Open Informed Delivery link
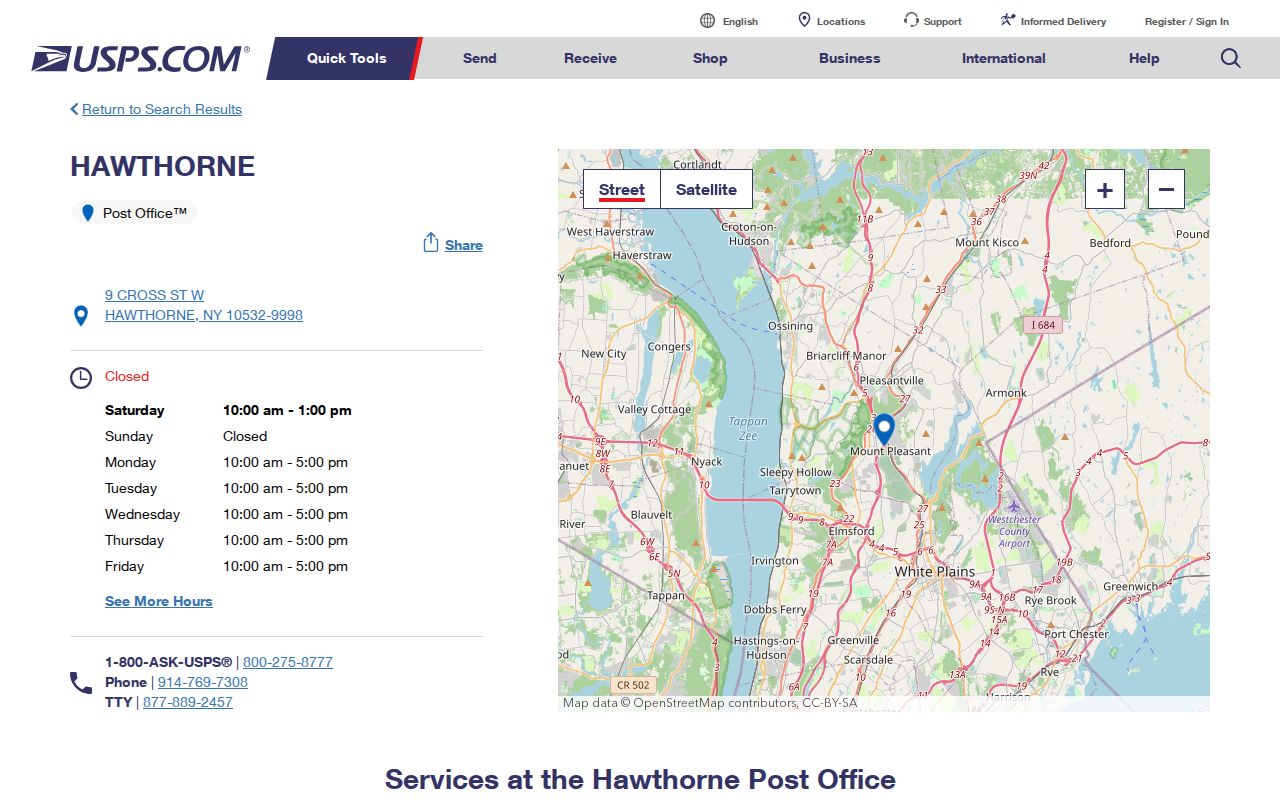The width and height of the screenshot is (1280, 800). click(x=1063, y=21)
